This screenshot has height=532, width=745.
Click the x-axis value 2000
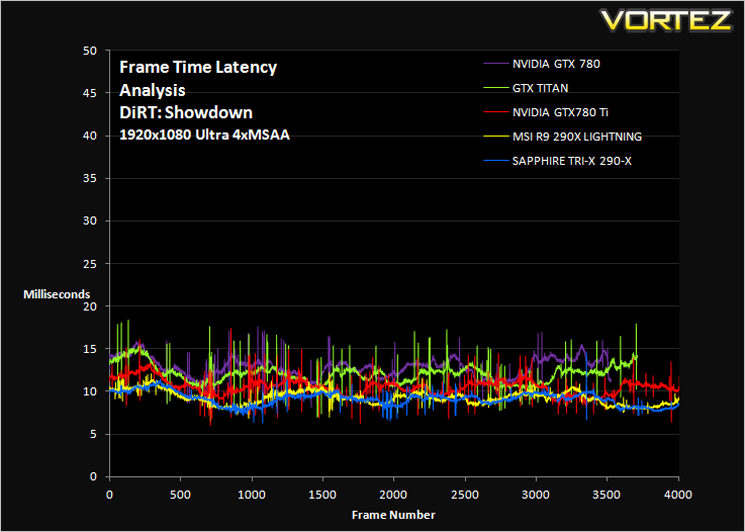[394, 495]
